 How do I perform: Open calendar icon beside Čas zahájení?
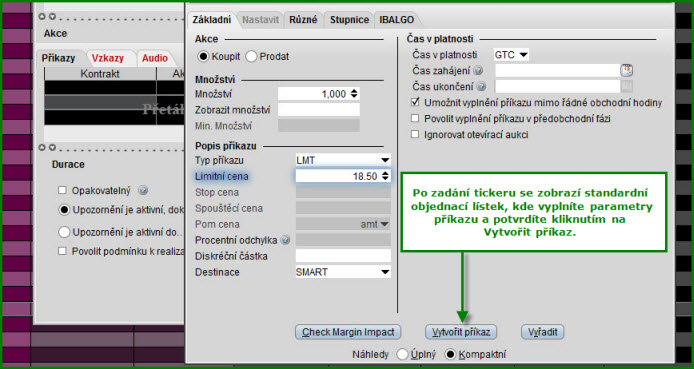[626, 70]
